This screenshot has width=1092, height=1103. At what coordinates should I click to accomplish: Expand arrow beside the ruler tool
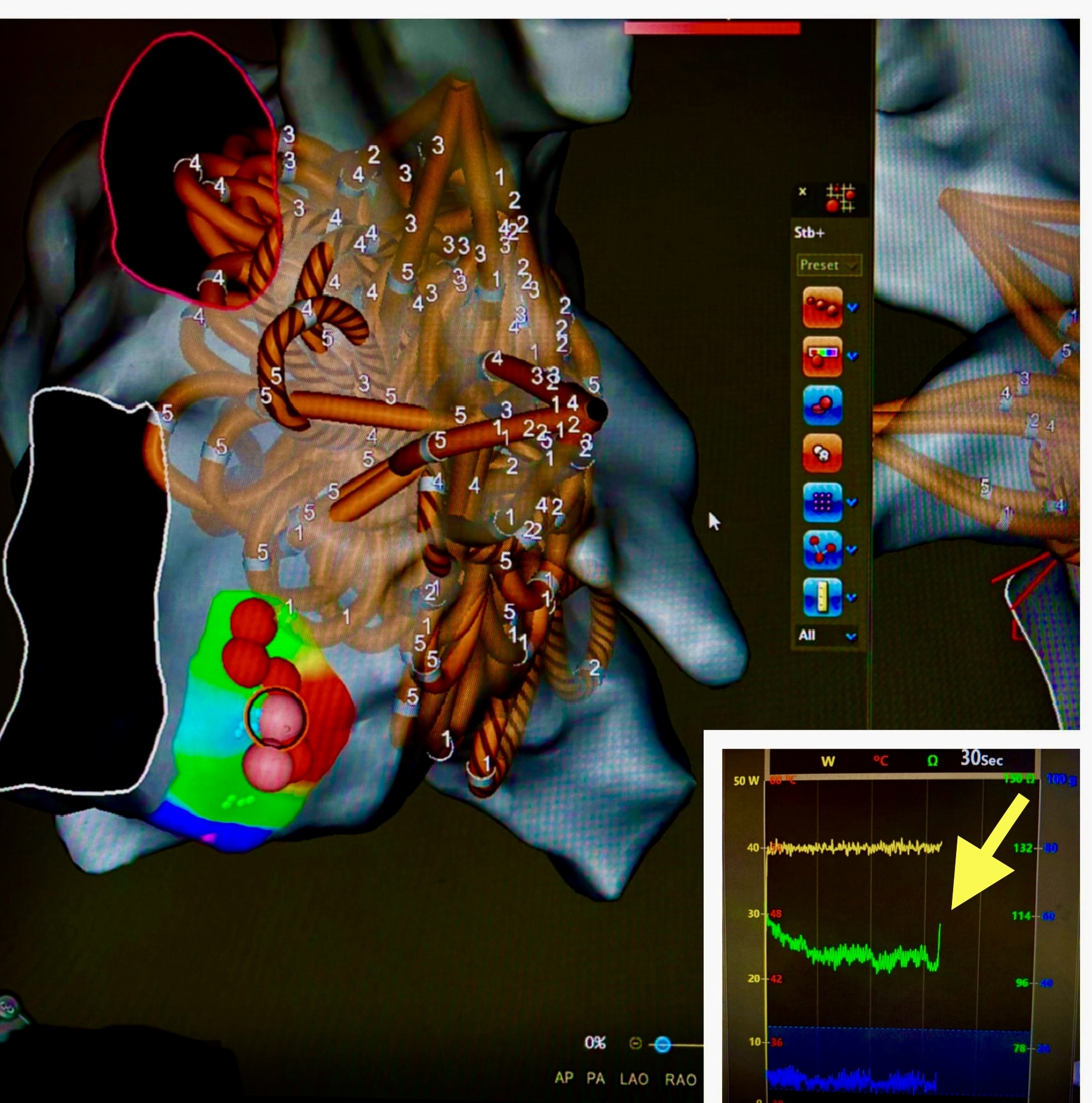(x=851, y=597)
